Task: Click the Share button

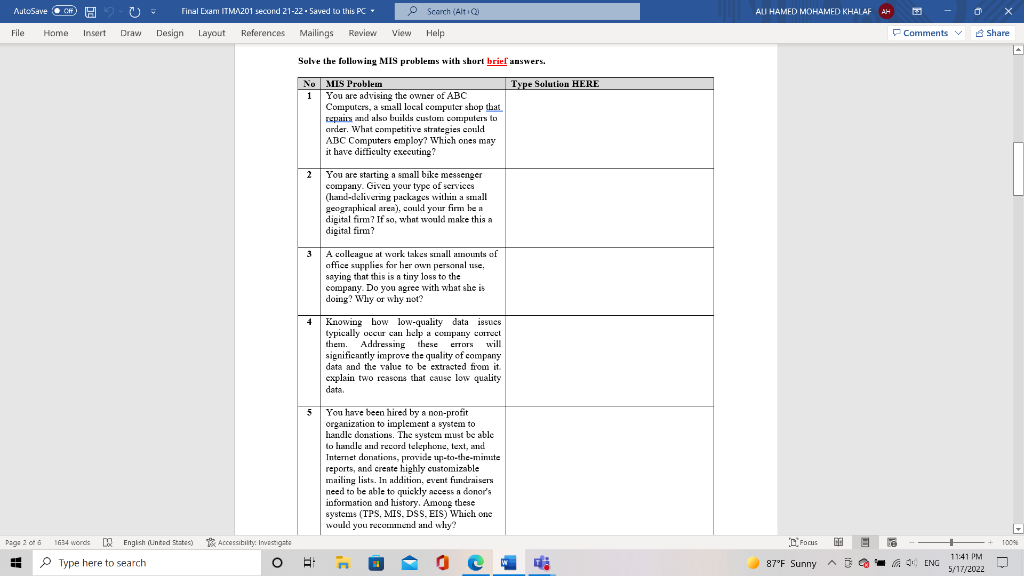Action: tap(993, 33)
